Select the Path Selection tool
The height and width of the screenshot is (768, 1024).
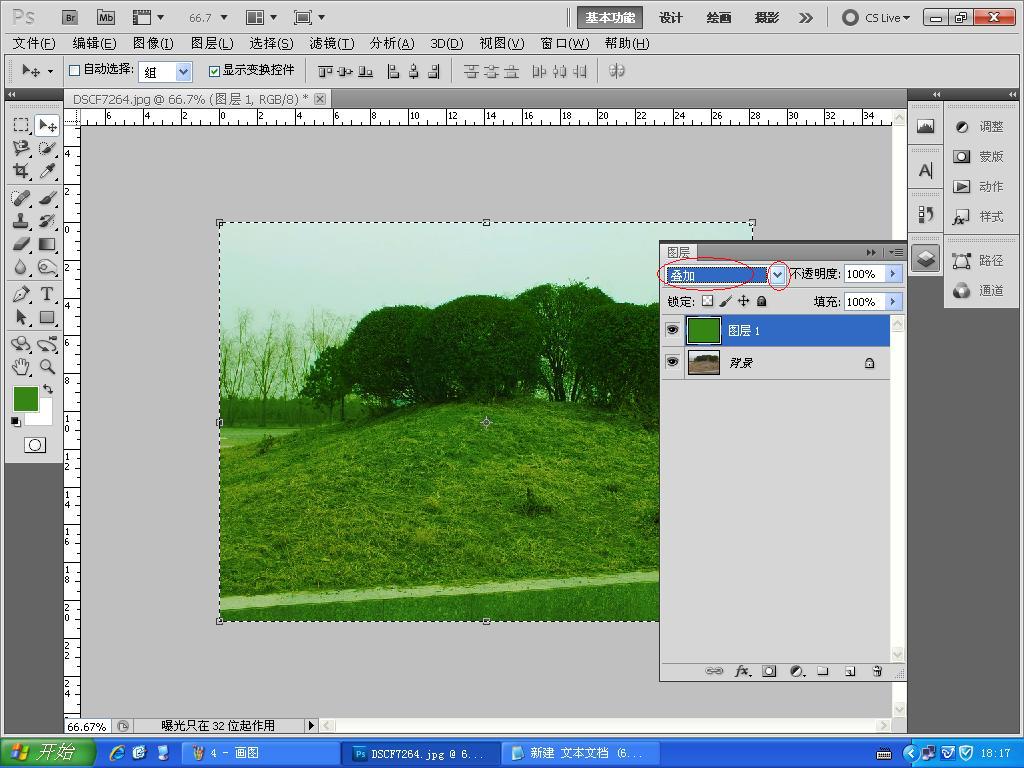pyautogui.click(x=21, y=317)
